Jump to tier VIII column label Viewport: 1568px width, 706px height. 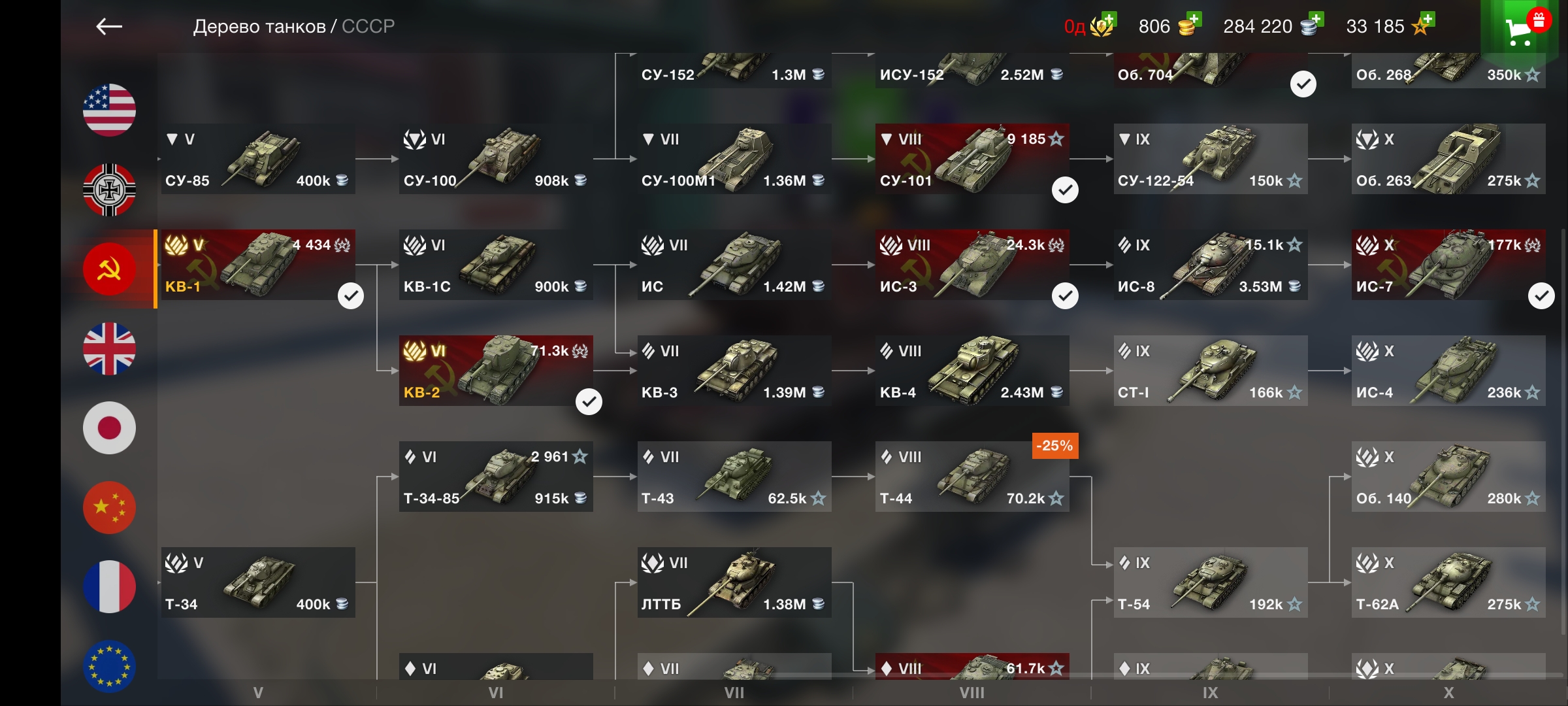[972, 693]
